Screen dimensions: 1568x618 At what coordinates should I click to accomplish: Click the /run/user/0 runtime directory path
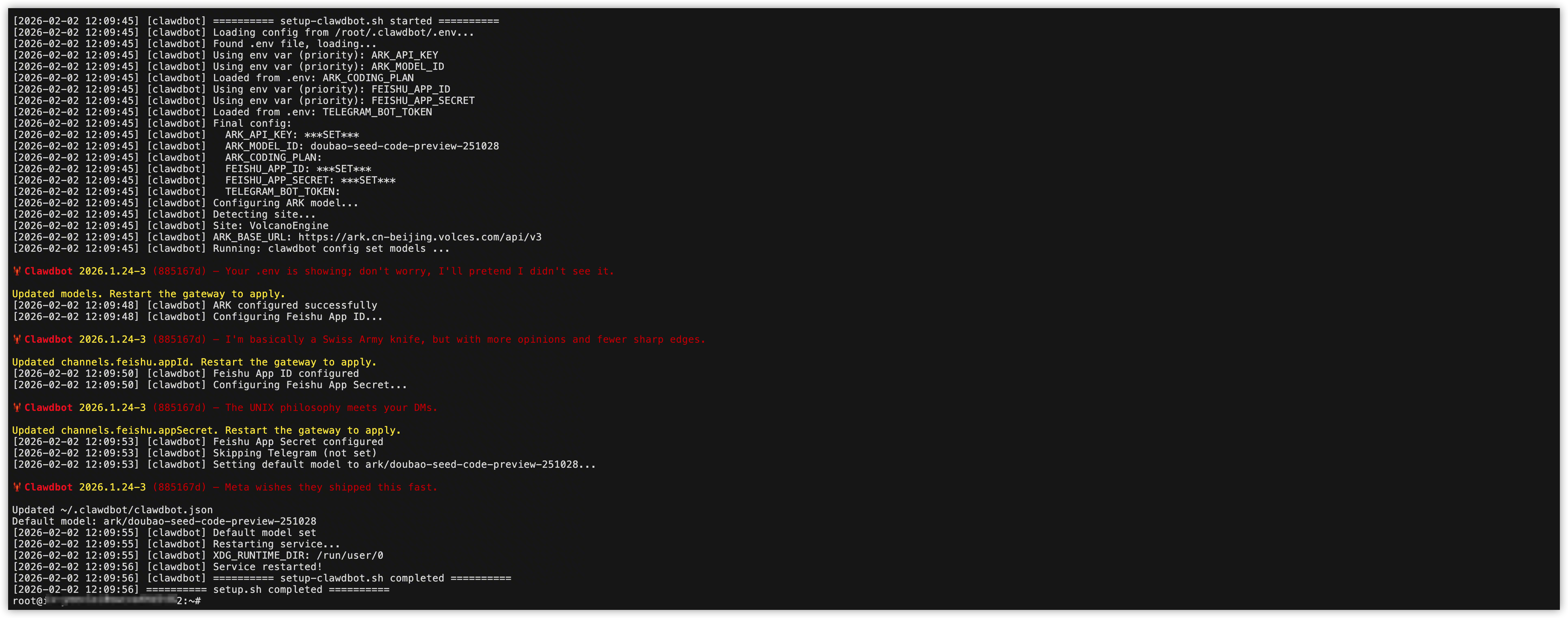[350, 556]
